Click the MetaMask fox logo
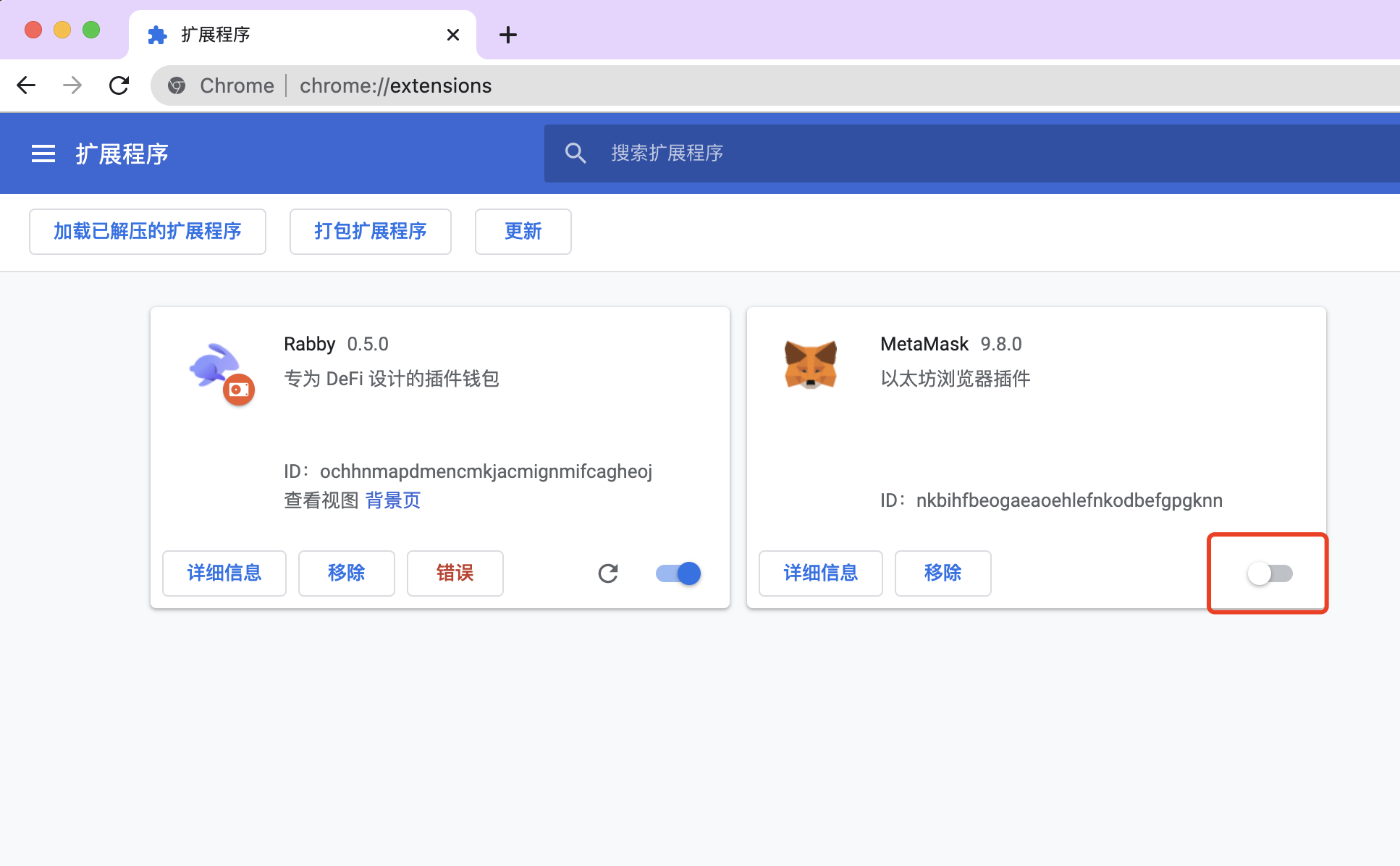Image resolution: width=1400 pixels, height=866 pixels. click(x=811, y=364)
